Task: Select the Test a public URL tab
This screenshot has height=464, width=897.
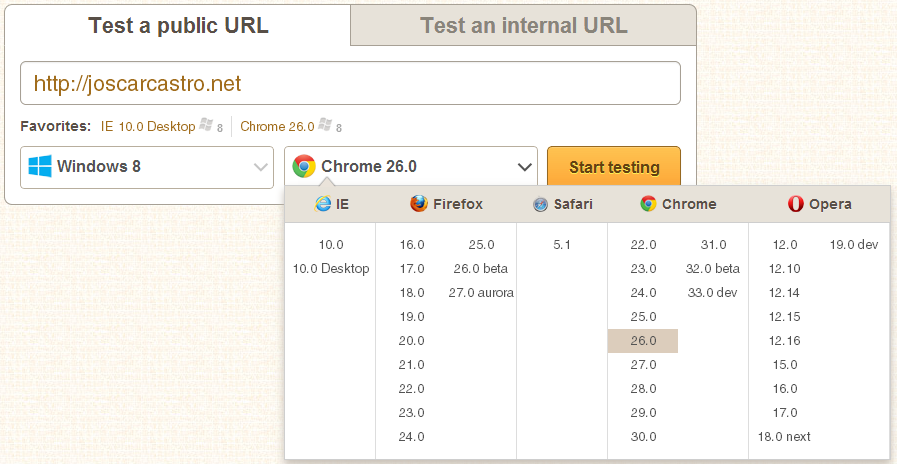Action: (x=178, y=25)
